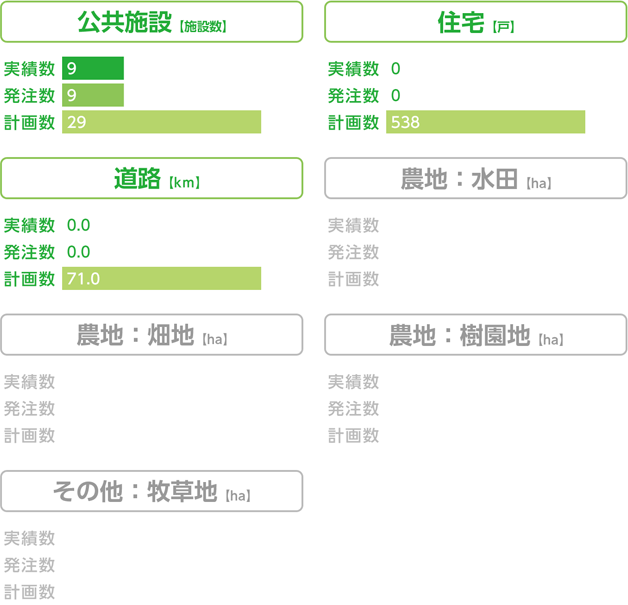The width and height of the screenshot is (628, 605).
Task: Click the 計画数 label under その他：牧草地
Action: [x=29, y=592]
